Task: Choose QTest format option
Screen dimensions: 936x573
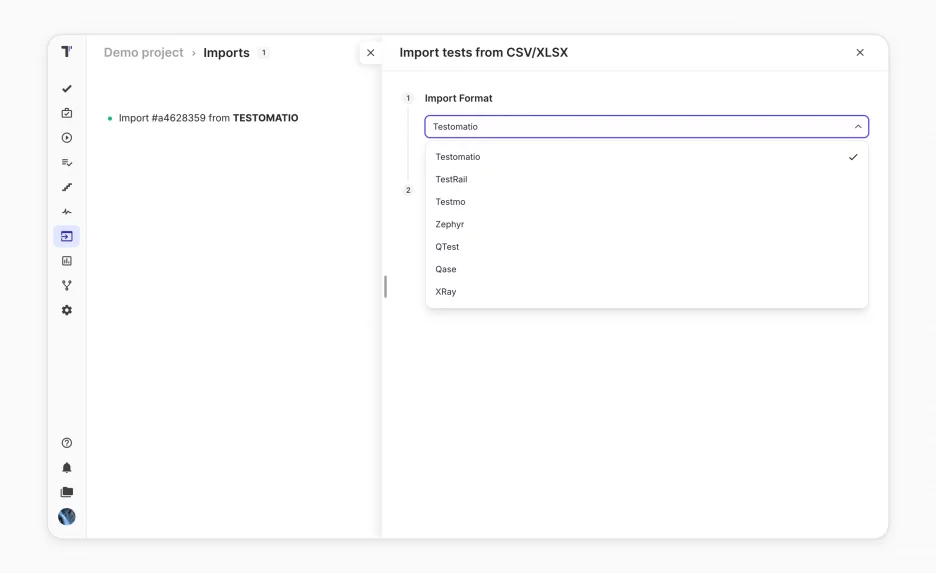Action: [x=646, y=247]
